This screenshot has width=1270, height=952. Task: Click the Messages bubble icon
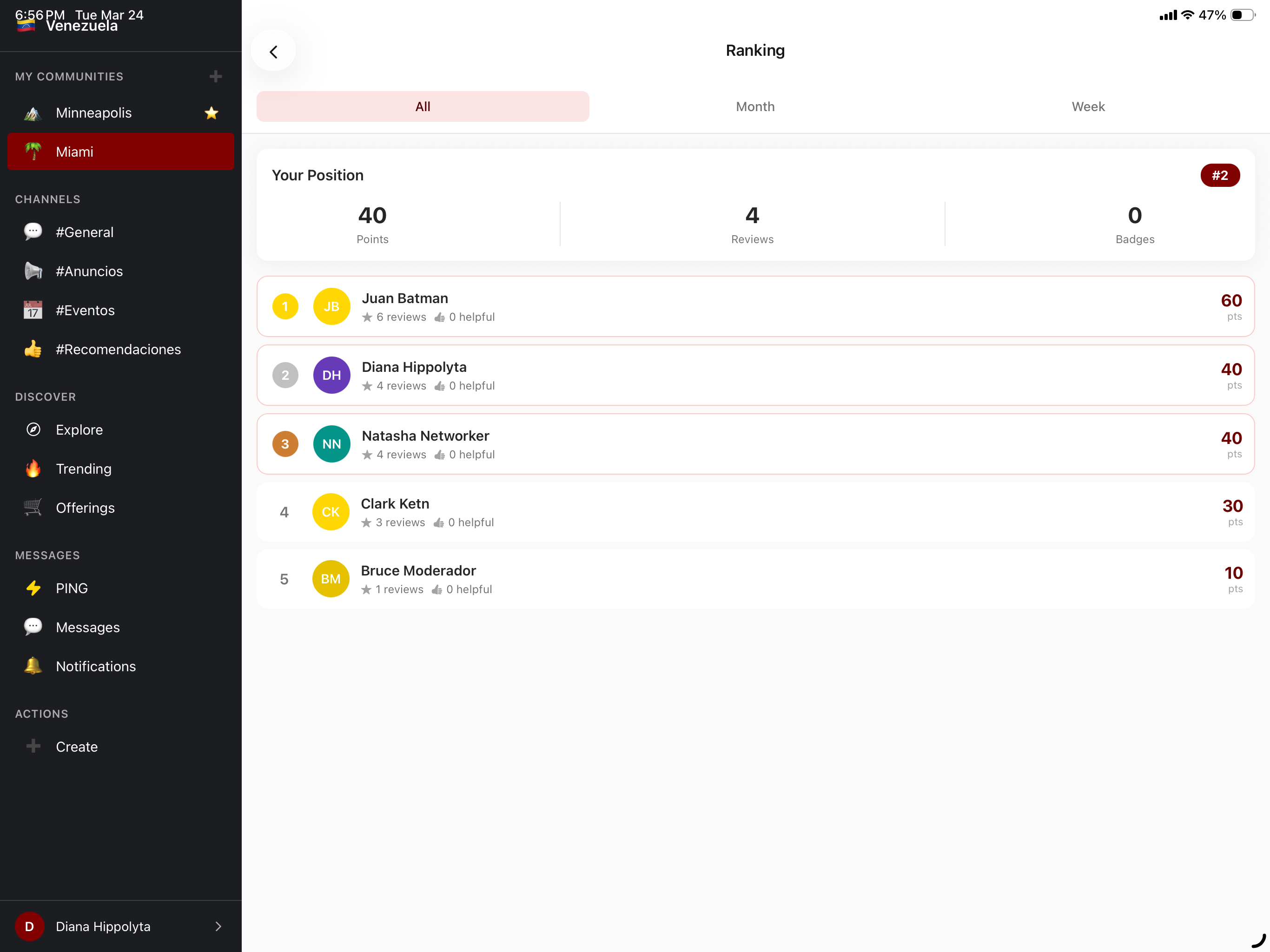click(33, 627)
